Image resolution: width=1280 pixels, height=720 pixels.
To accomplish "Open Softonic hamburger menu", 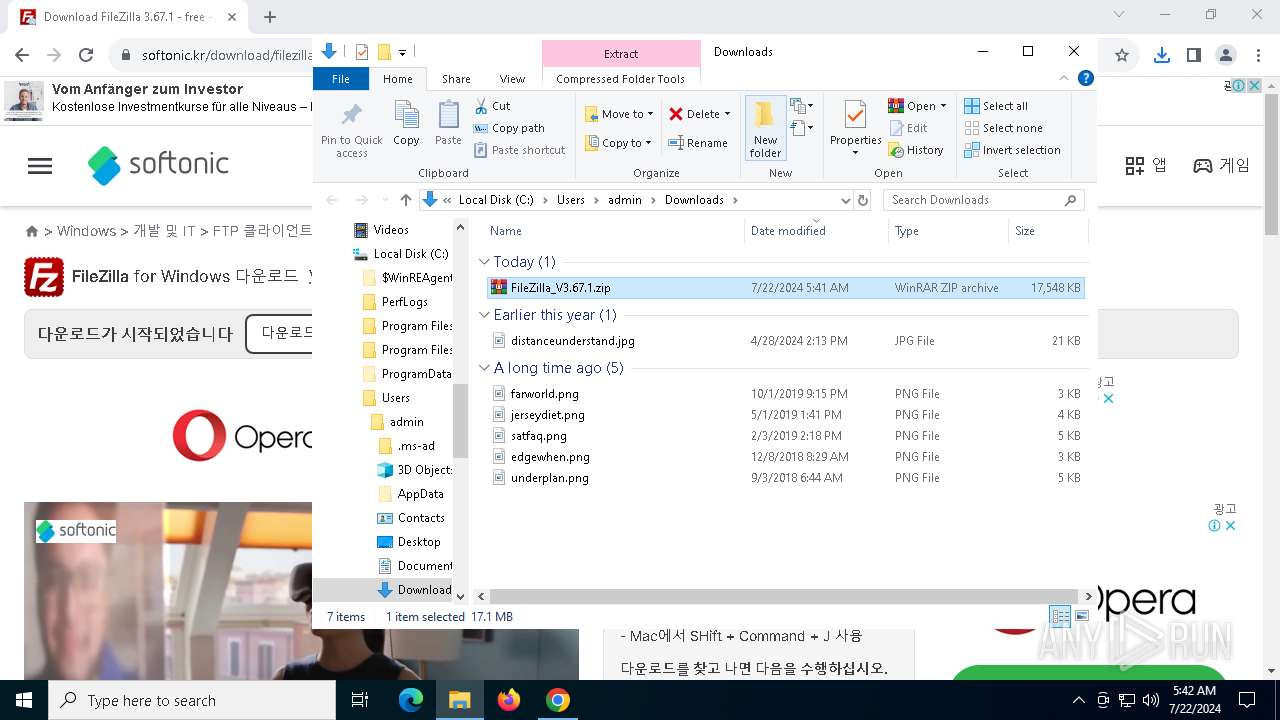I will (x=40, y=166).
